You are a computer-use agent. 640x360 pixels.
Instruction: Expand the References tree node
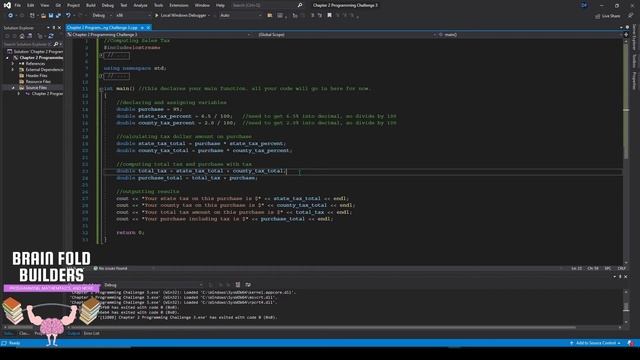coord(13,64)
